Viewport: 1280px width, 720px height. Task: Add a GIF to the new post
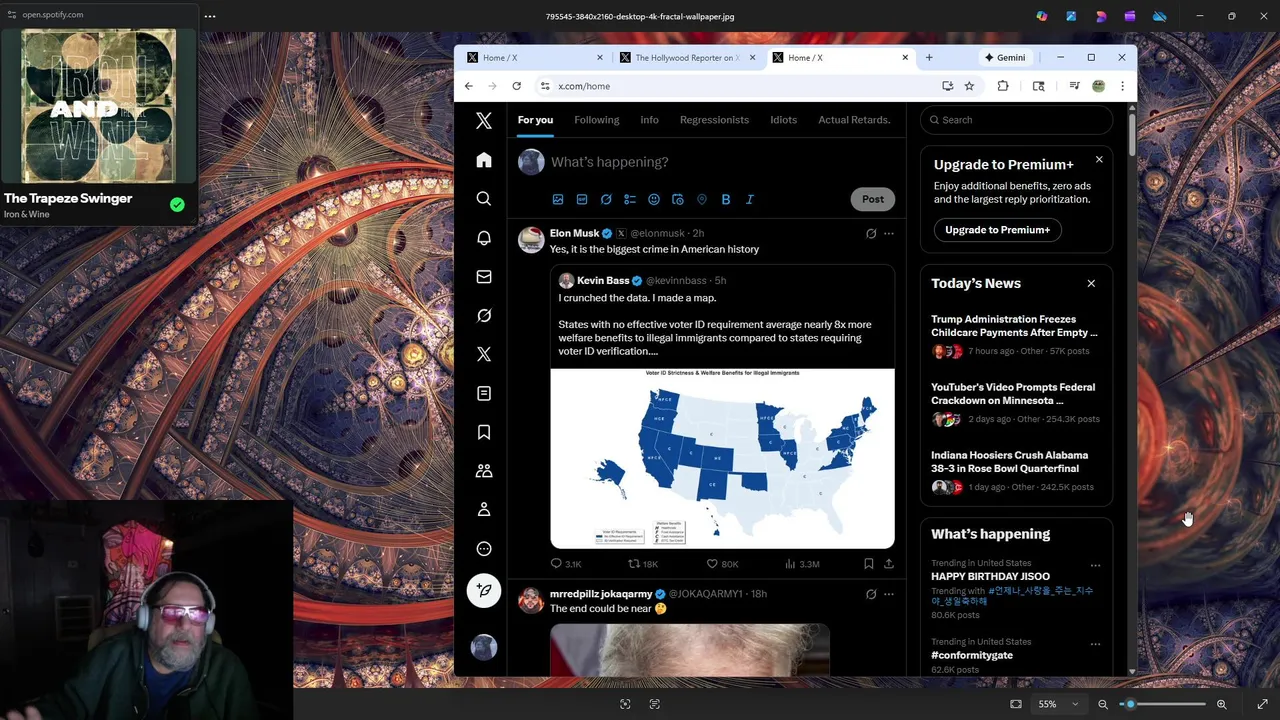582,199
